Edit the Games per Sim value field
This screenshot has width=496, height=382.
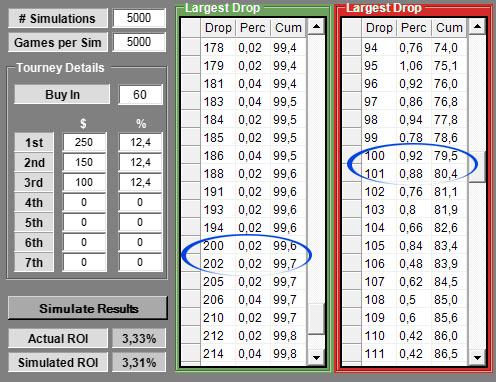139,42
